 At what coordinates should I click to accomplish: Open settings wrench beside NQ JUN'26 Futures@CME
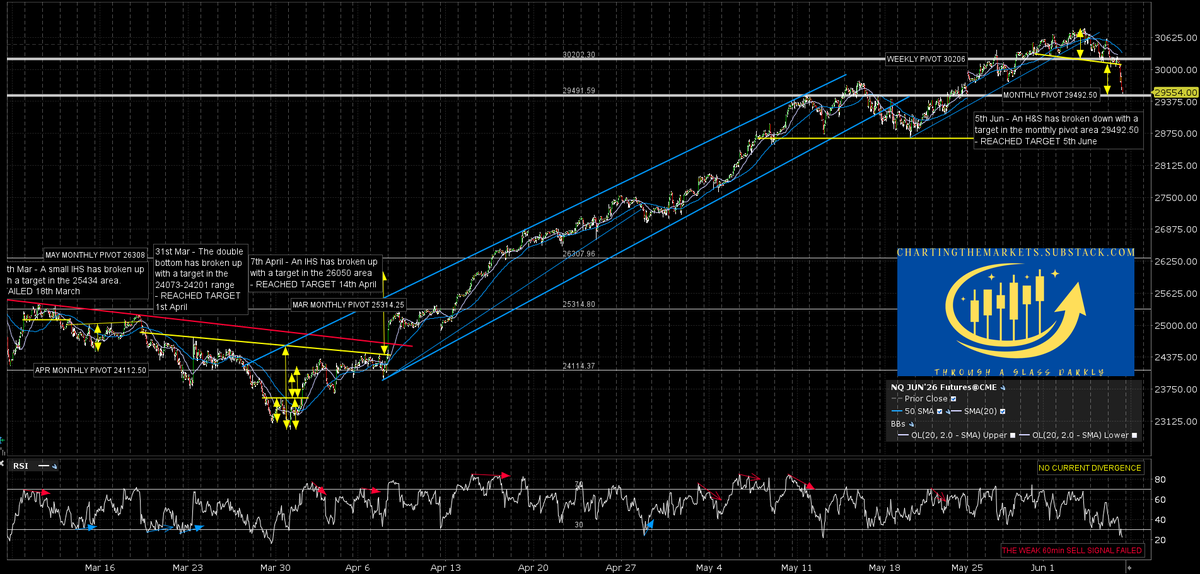click(1003, 388)
